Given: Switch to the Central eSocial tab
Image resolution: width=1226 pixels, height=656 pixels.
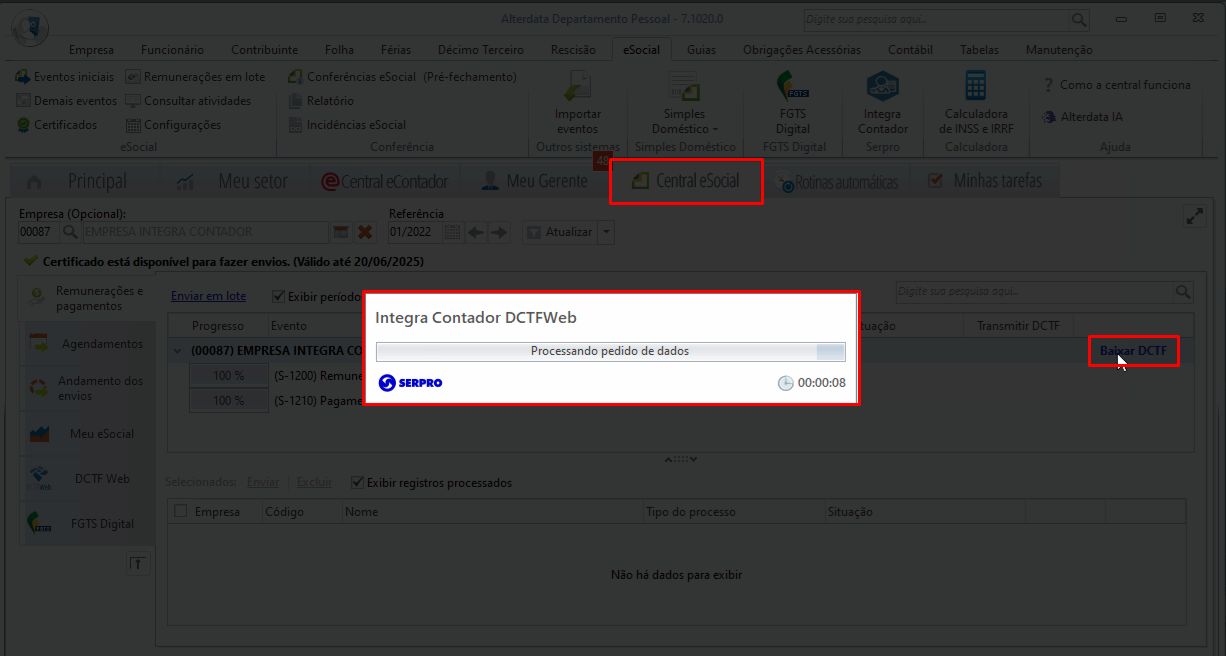Looking at the screenshot, I should coord(686,181).
